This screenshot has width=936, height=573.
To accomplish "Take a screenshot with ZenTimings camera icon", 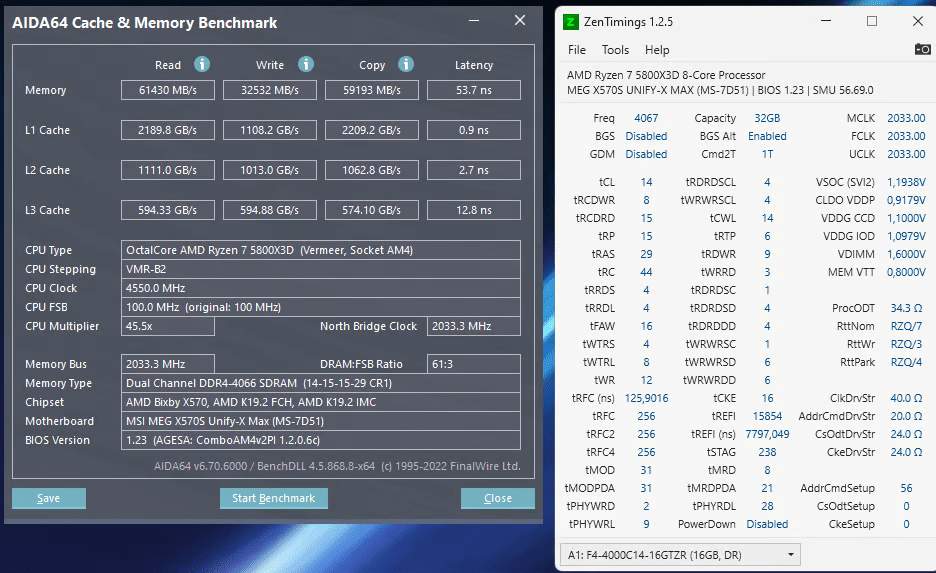I will 922,49.
